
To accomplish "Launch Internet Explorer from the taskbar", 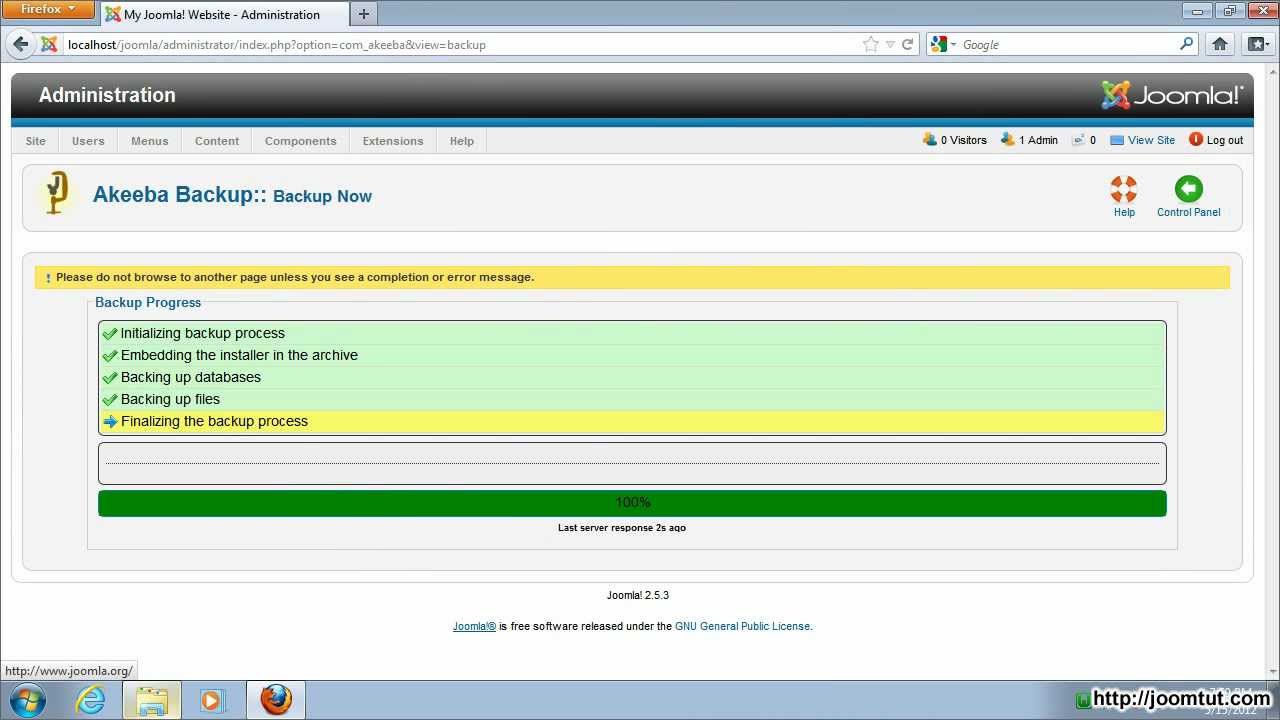I will click(x=91, y=700).
